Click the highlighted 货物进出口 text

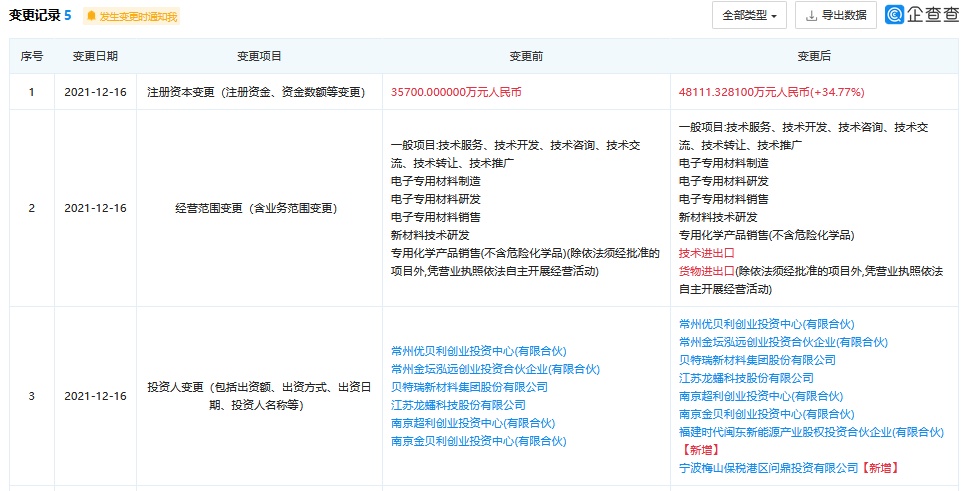pyautogui.click(x=706, y=270)
